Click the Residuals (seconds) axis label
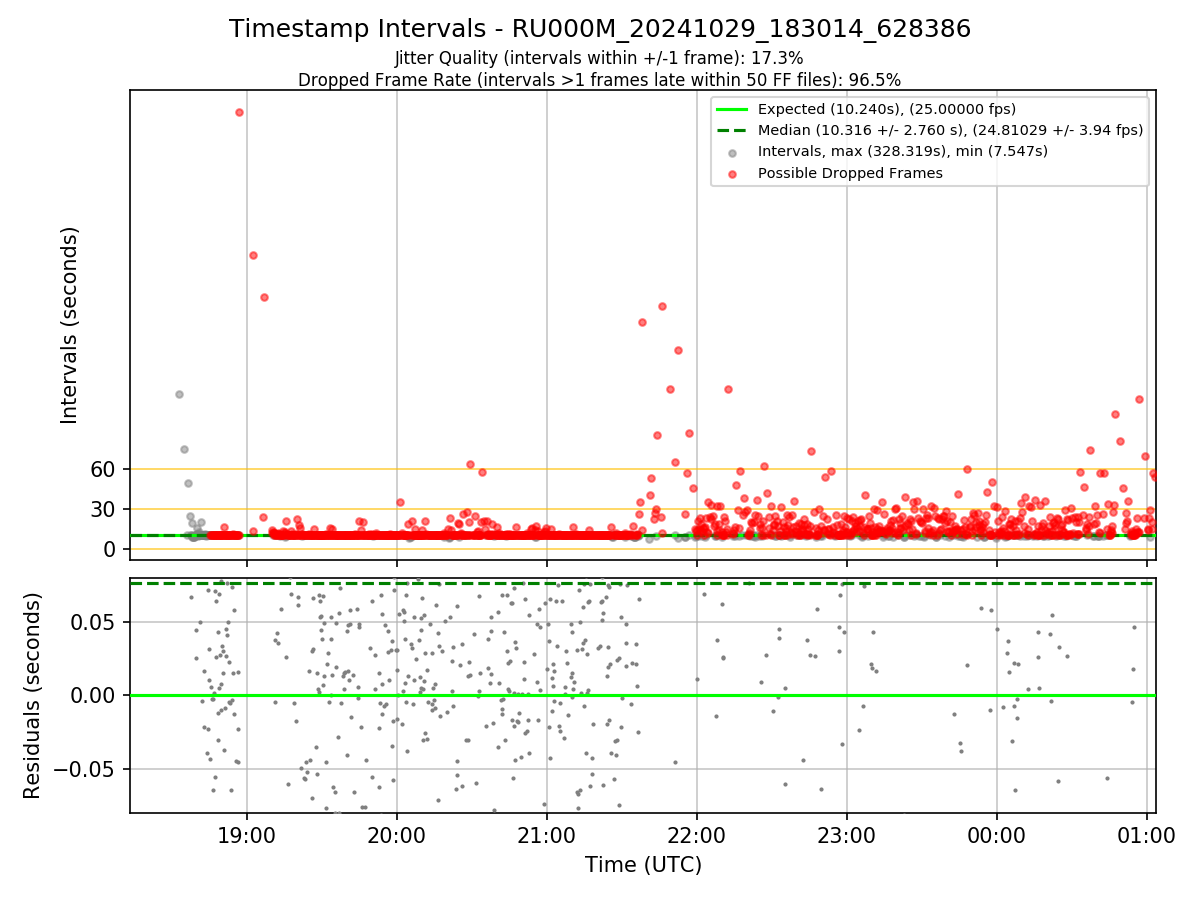 33,696
